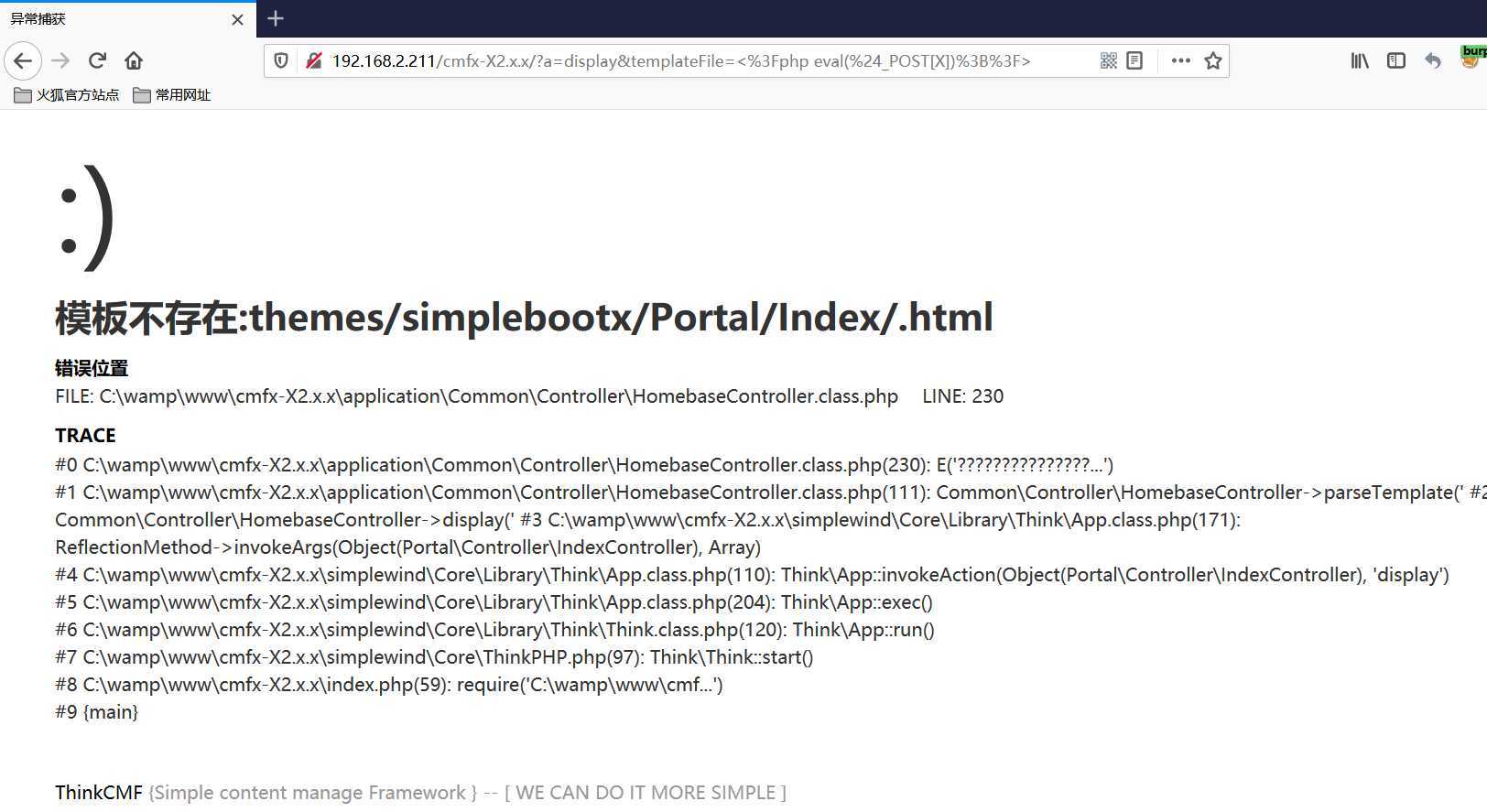Open the ThinkCMF footer link

click(x=99, y=793)
